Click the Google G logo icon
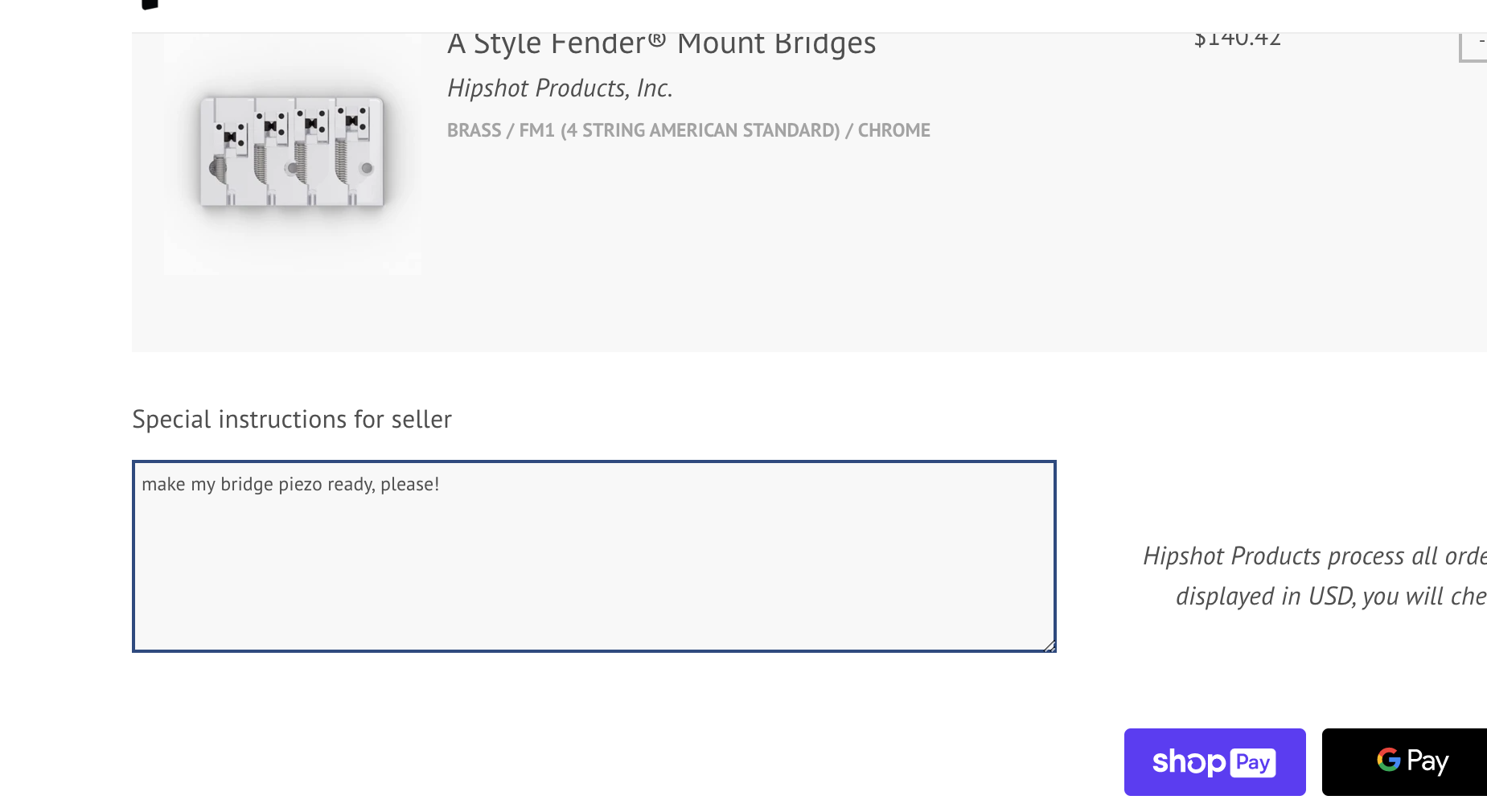Viewport: 1487px width, 812px height. (x=1389, y=760)
